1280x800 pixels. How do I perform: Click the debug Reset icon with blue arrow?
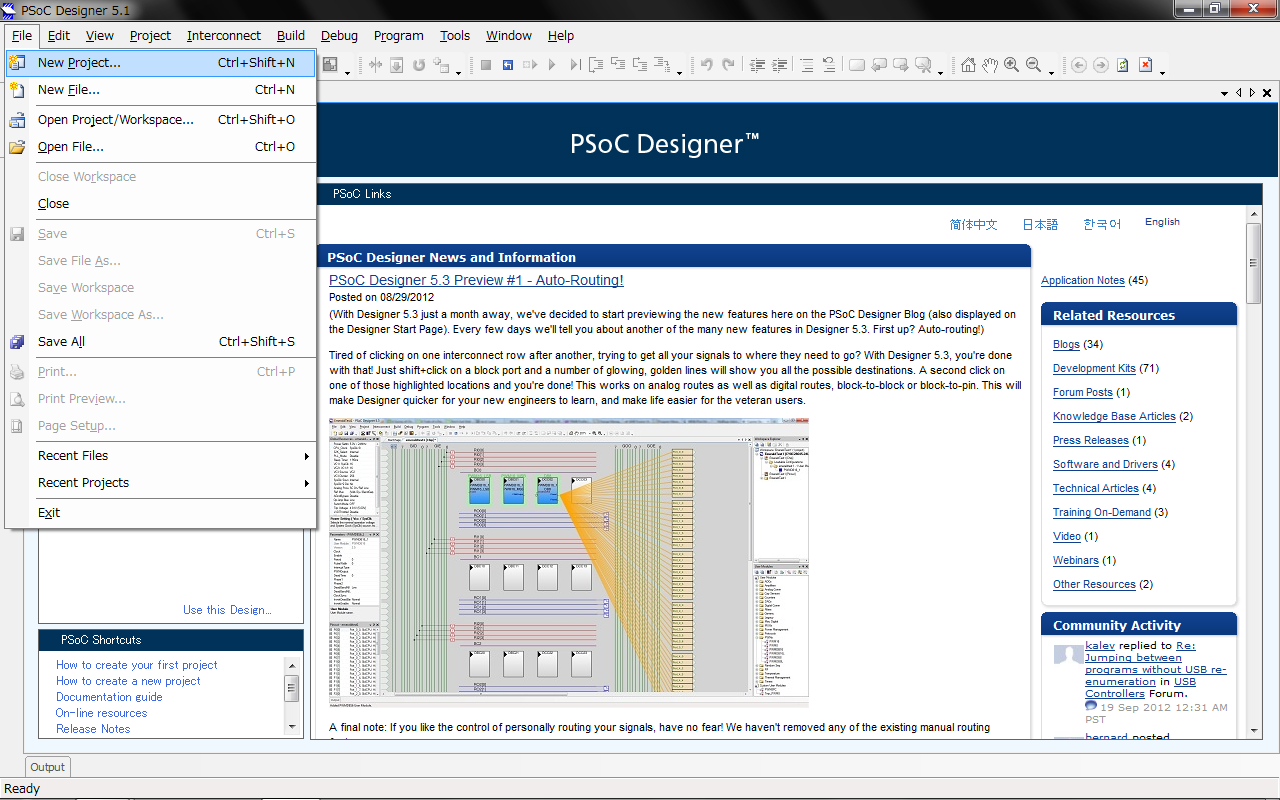(x=508, y=65)
